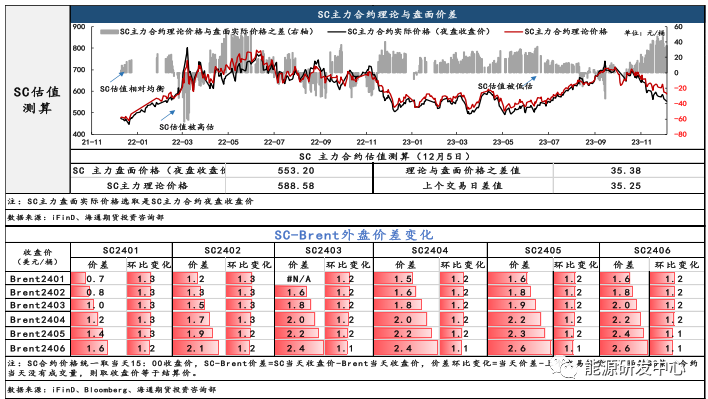The height and width of the screenshot is (399, 708).
Task: Click the red theoretical price legend line
Action: 514,32
